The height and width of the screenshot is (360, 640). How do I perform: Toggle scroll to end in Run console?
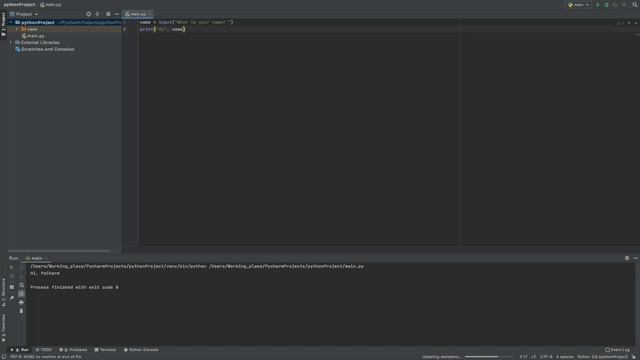[x=21, y=294]
